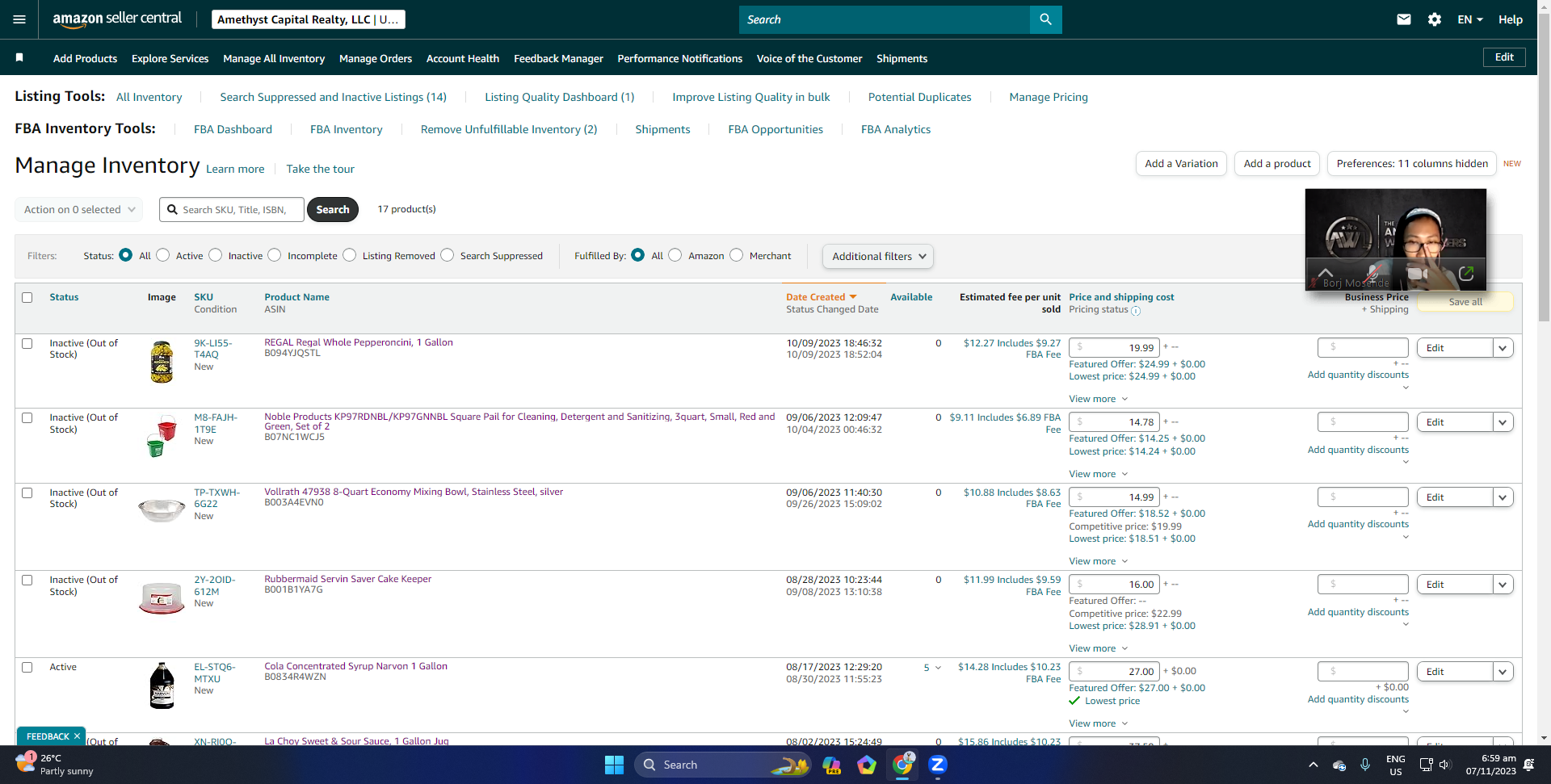This screenshot has height=784, width=1551.
Task: Open the EN language dropdown
Action: coord(1470,19)
